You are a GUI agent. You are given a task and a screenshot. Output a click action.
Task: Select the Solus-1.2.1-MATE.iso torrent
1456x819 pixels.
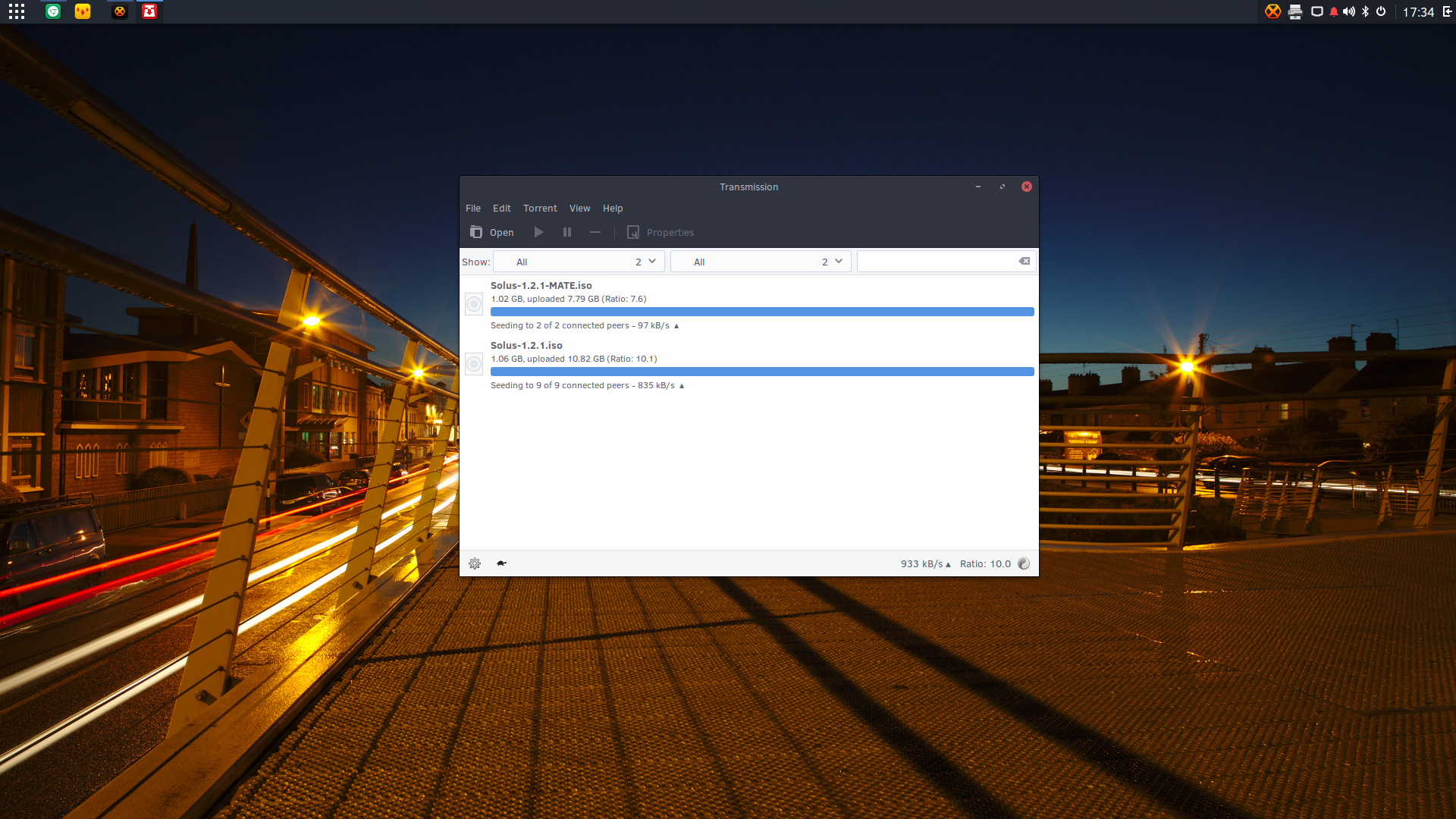tap(748, 305)
